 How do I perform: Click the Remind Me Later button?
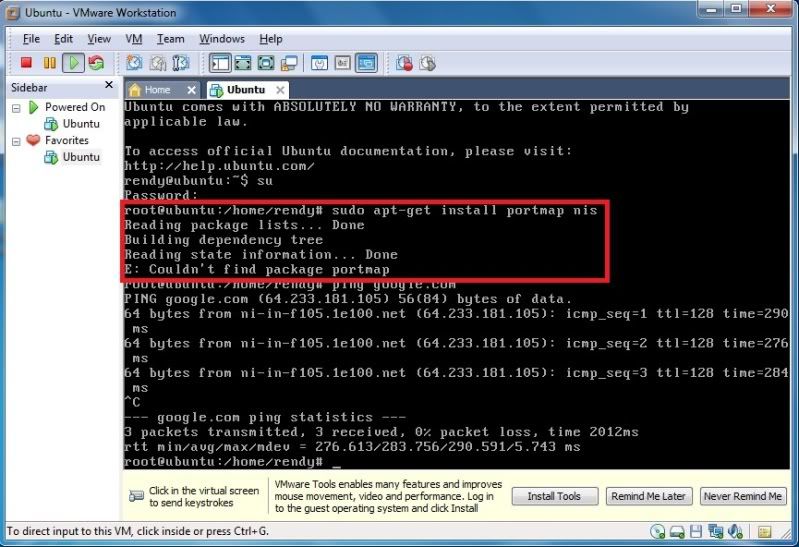[648, 496]
